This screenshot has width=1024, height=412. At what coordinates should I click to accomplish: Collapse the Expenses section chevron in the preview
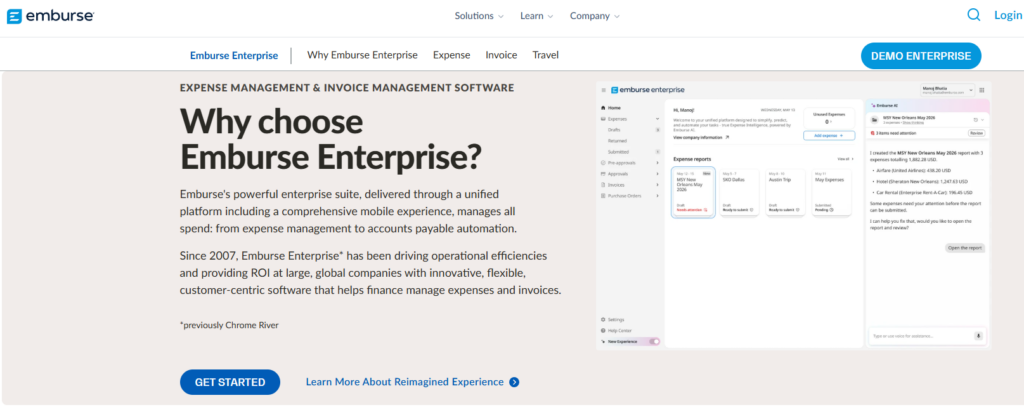[x=658, y=119]
